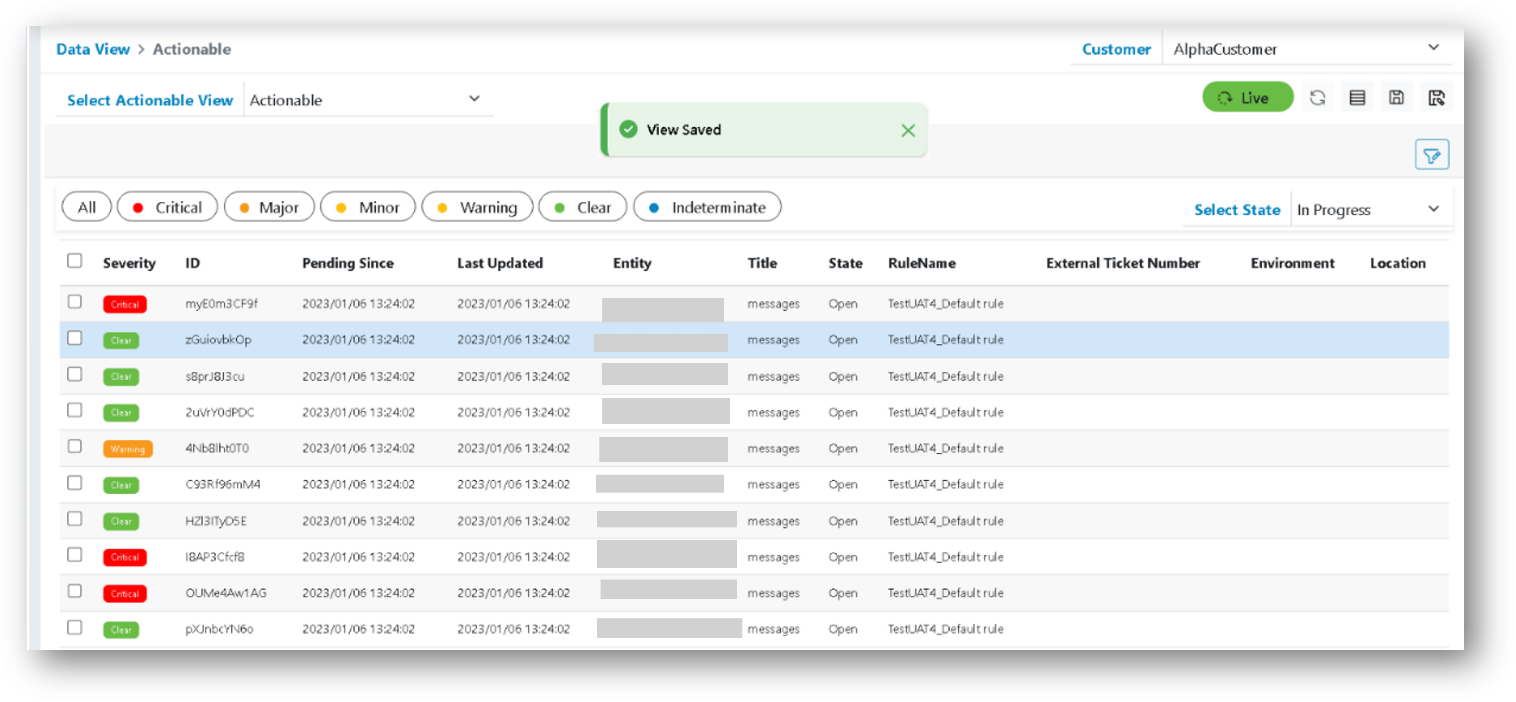Filter by Critical severity

pyautogui.click(x=166, y=207)
